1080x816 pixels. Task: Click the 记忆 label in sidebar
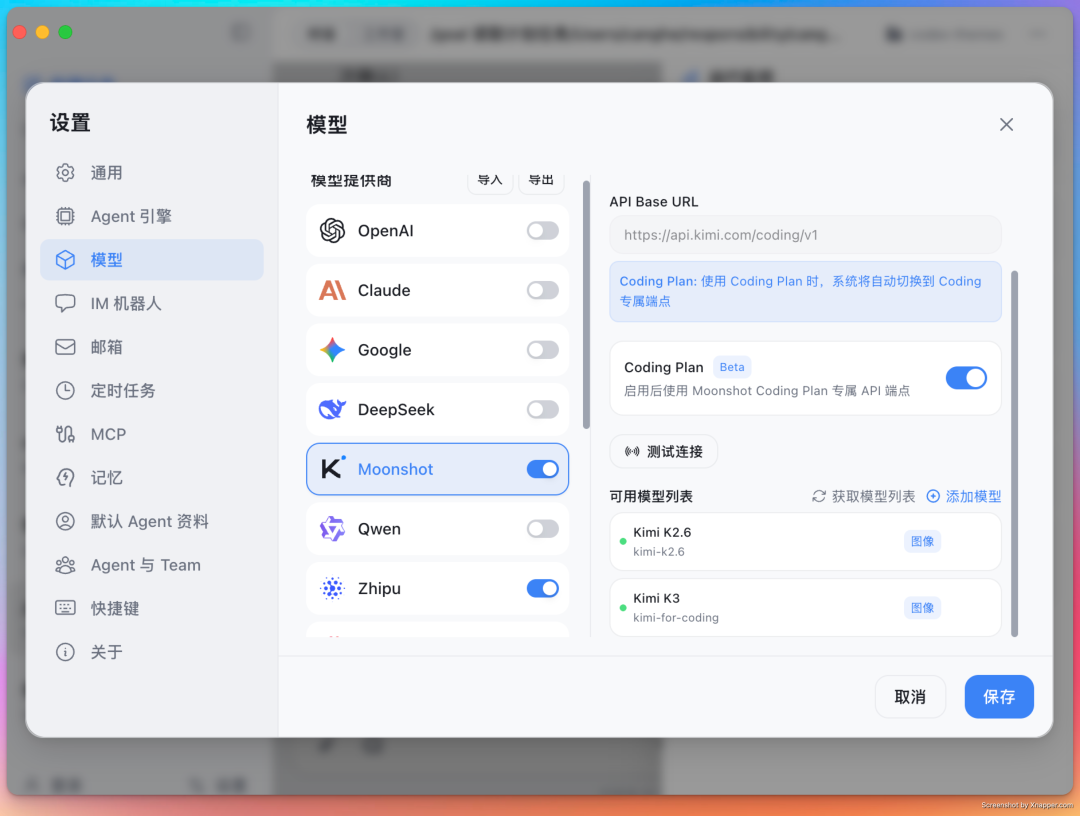[x=107, y=477]
